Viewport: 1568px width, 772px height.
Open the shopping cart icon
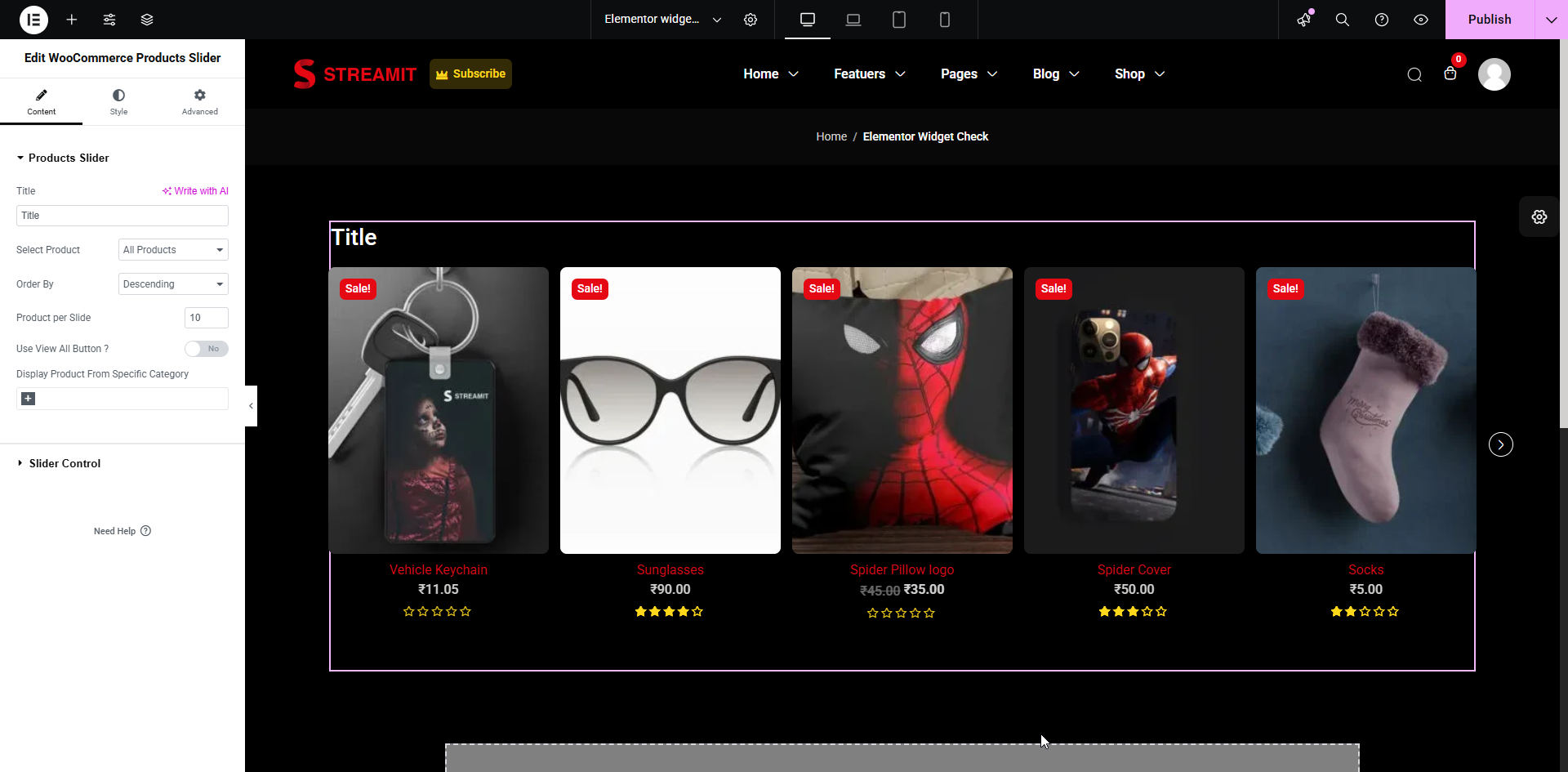tap(1450, 74)
